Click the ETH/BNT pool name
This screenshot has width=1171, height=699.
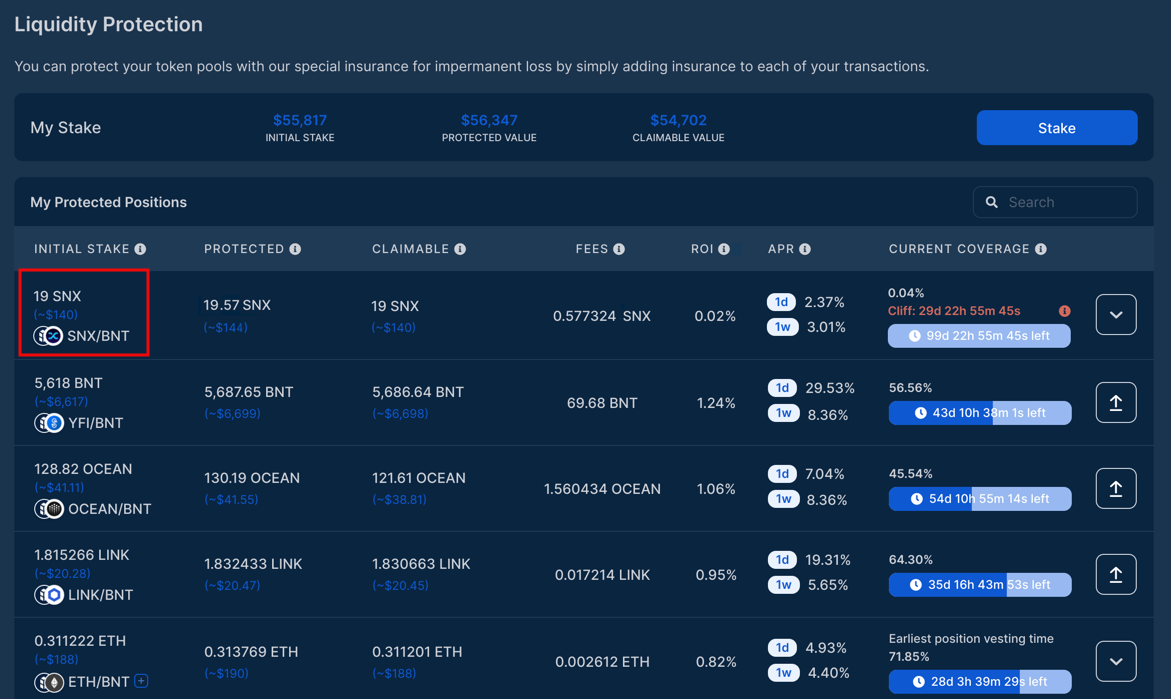coord(99,682)
